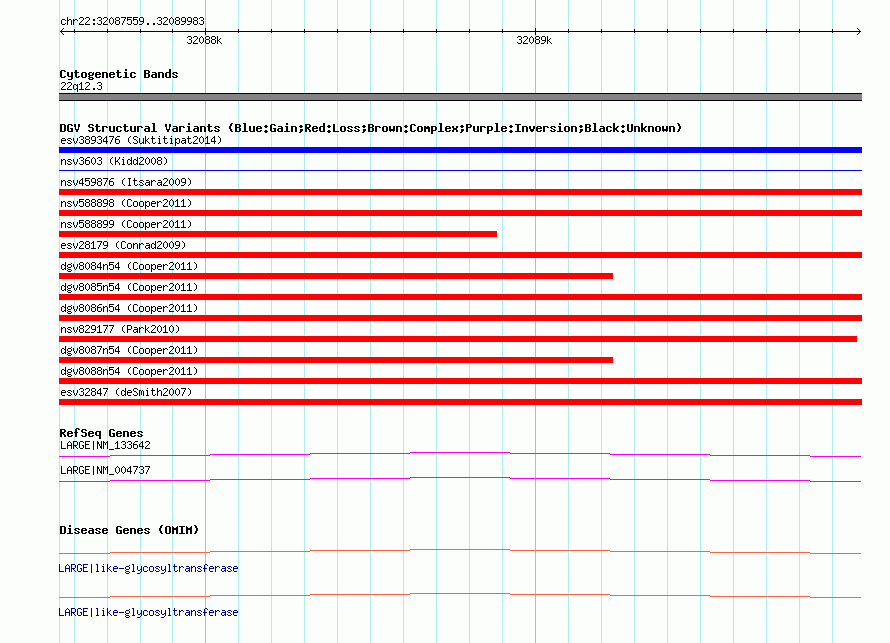Click the nsv459876 (Itsara2009) label
890x643 pixels.
tap(126, 182)
